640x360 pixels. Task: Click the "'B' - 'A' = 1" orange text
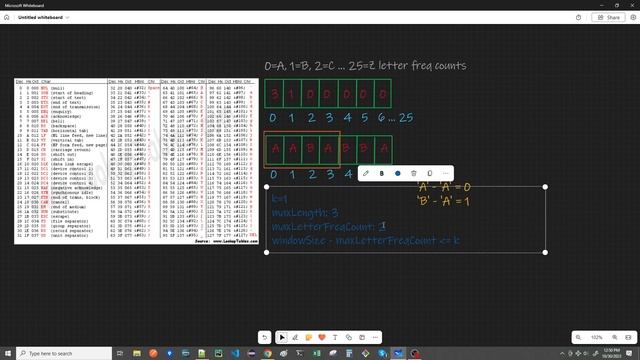point(444,201)
